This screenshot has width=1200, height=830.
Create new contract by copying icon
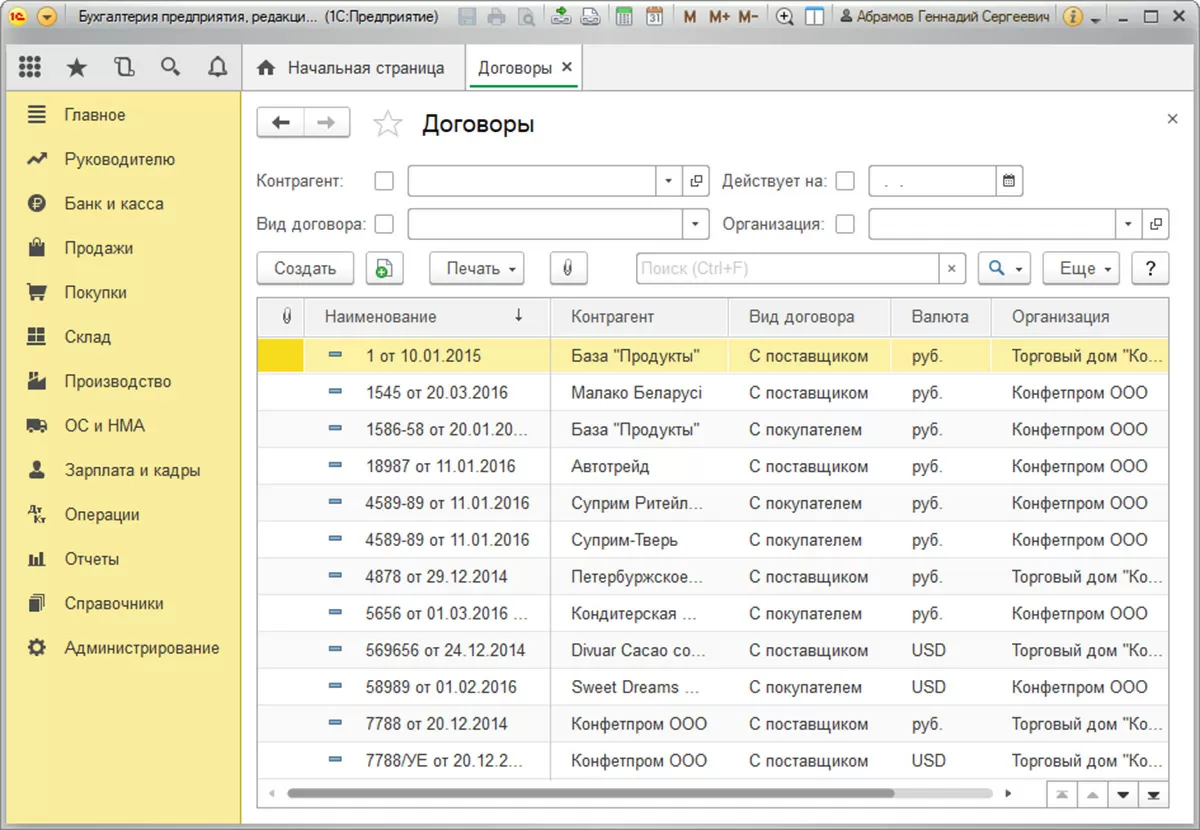(x=384, y=268)
